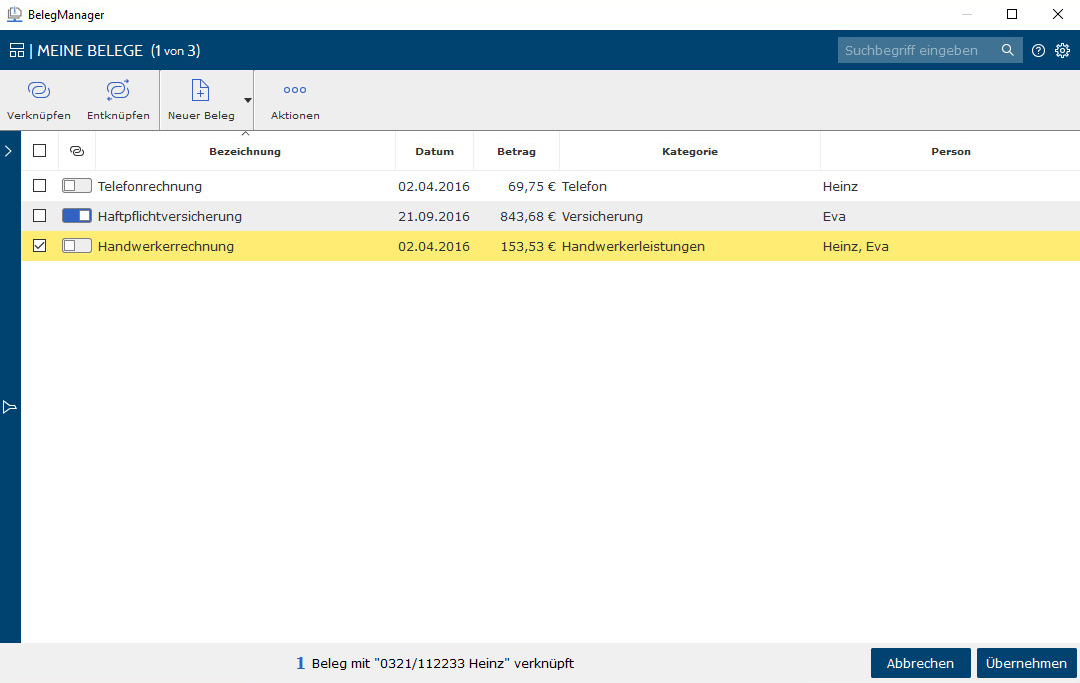Open help via question mark icon
Viewport: 1080px width, 683px height.
point(1038,50)
